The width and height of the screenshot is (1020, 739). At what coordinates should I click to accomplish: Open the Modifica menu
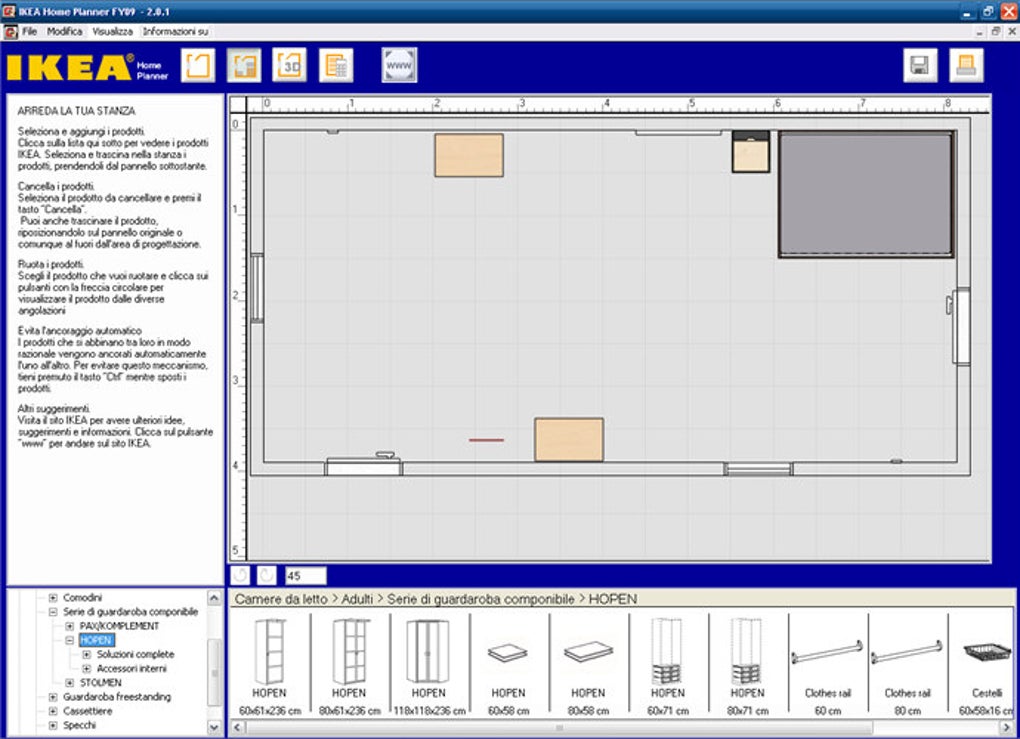(64, 31)
